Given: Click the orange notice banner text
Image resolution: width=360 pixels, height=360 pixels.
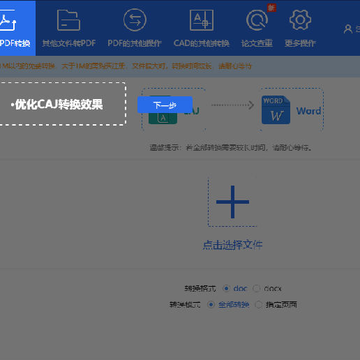Looking at the screenshot, I should (x=126, y=66).
